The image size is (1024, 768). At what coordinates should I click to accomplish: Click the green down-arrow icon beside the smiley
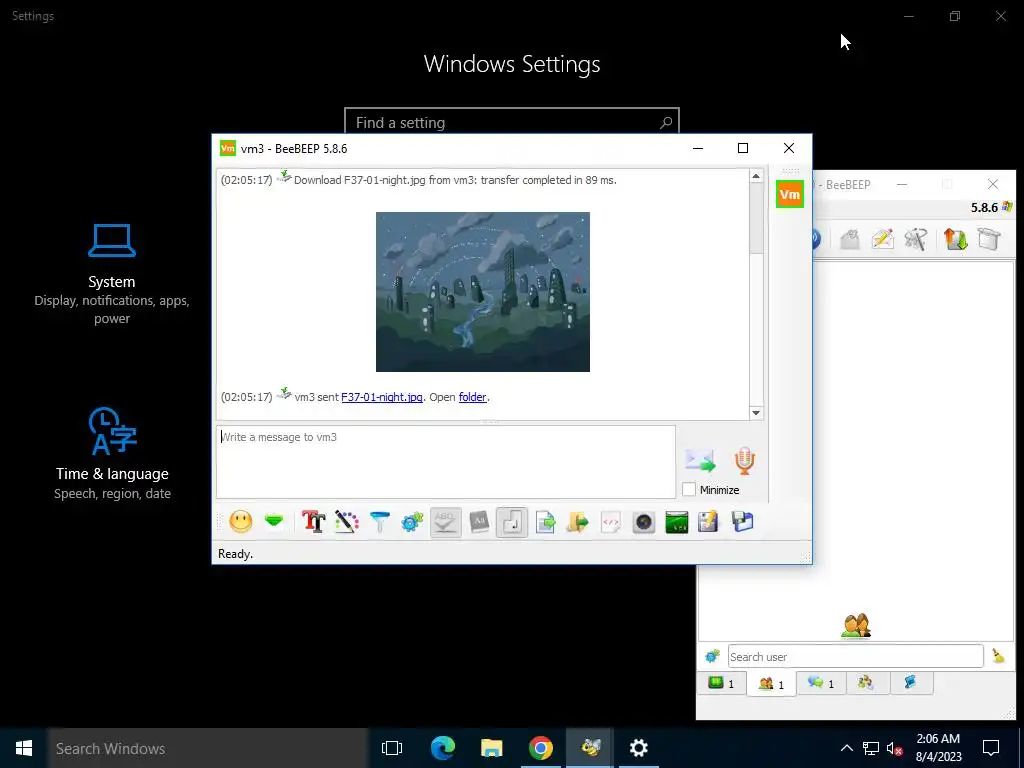[x=274, y=521]
